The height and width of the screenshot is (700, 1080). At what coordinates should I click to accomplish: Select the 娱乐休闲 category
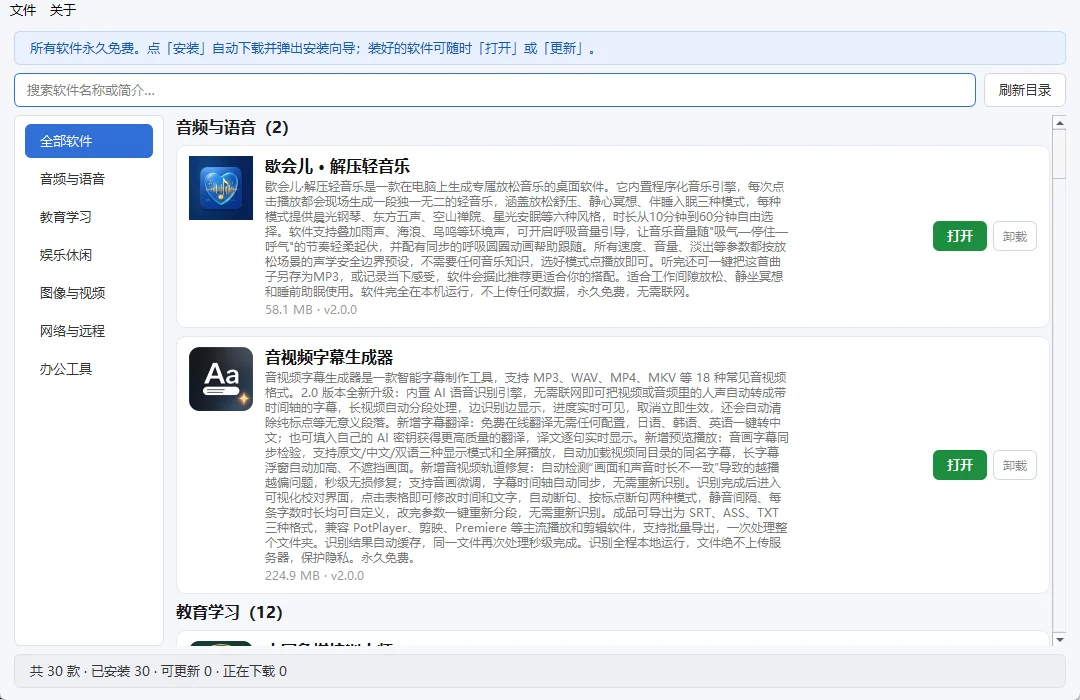pyautogui.click(x=89, y=255)
